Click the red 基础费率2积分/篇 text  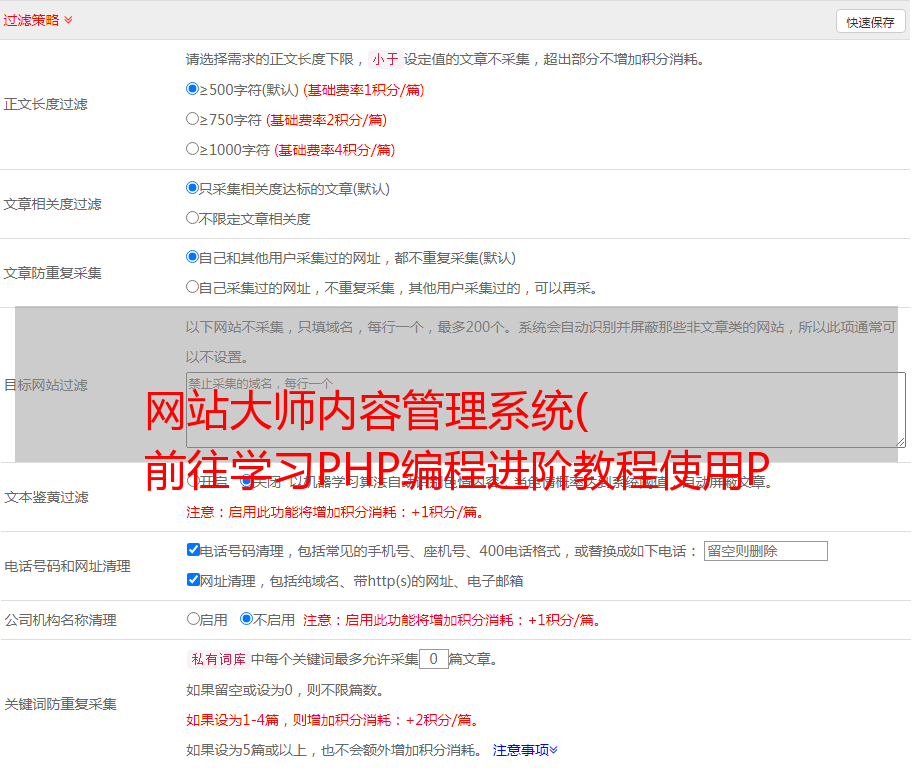326,120
